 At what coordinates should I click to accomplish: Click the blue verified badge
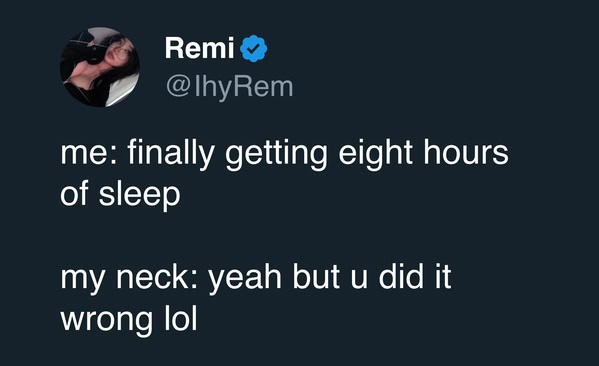click(254, 48)
